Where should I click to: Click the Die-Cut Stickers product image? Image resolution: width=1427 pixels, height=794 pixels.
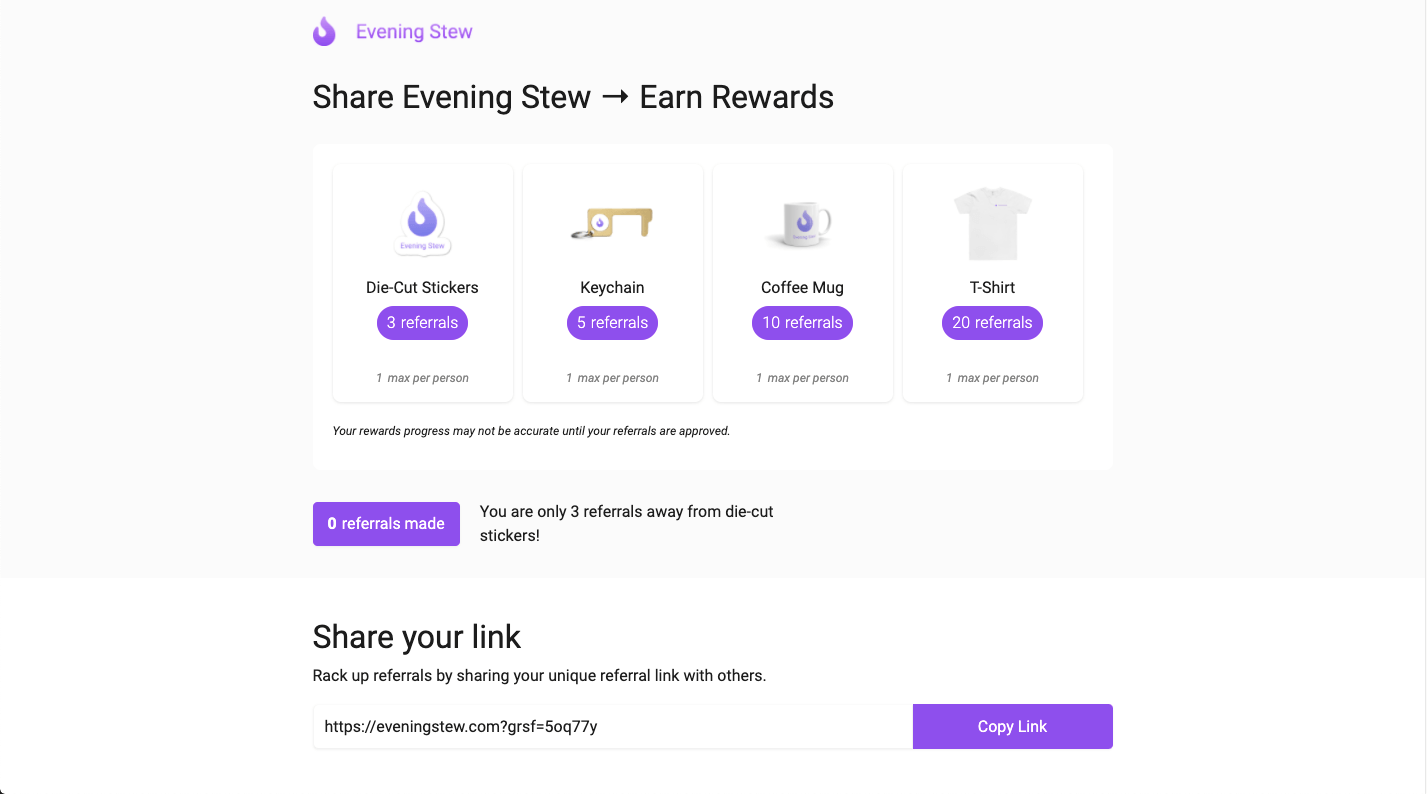[x=422, y=222]
